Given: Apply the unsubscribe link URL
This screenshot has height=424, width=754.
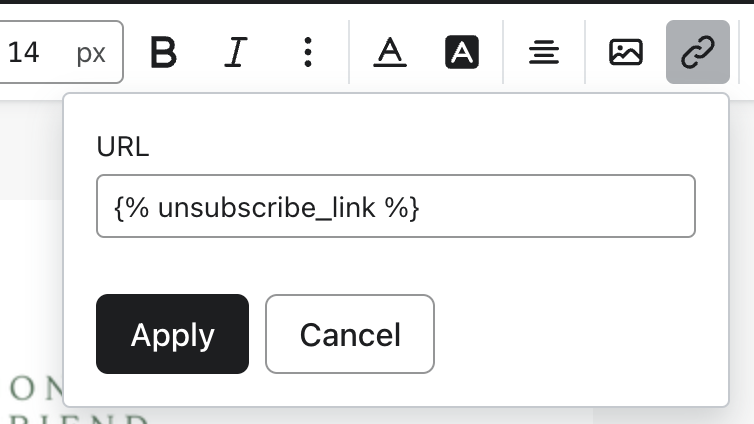Looking at the screenshot, I should [172, 334].
